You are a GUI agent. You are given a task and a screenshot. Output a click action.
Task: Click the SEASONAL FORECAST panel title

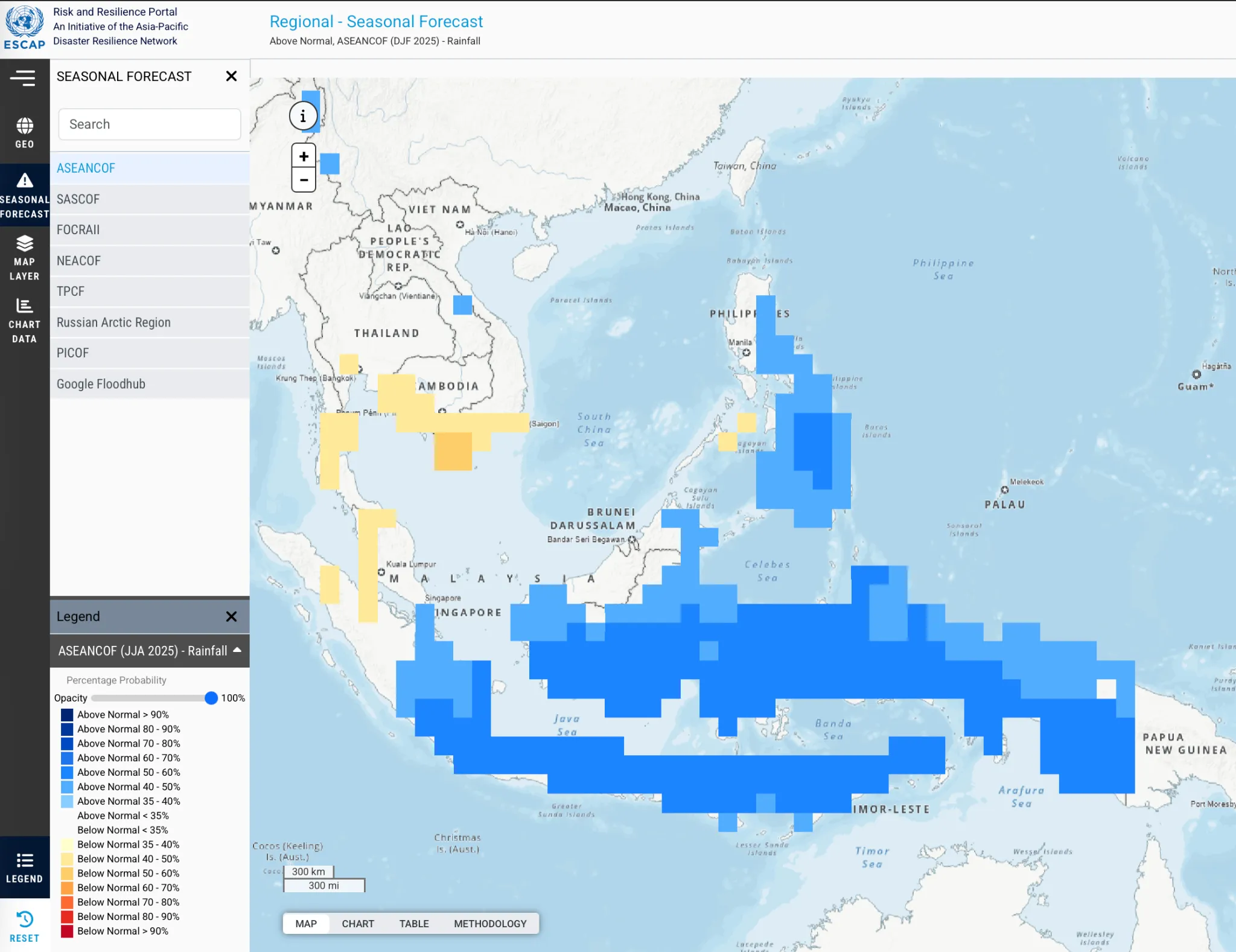coord(124,77)
